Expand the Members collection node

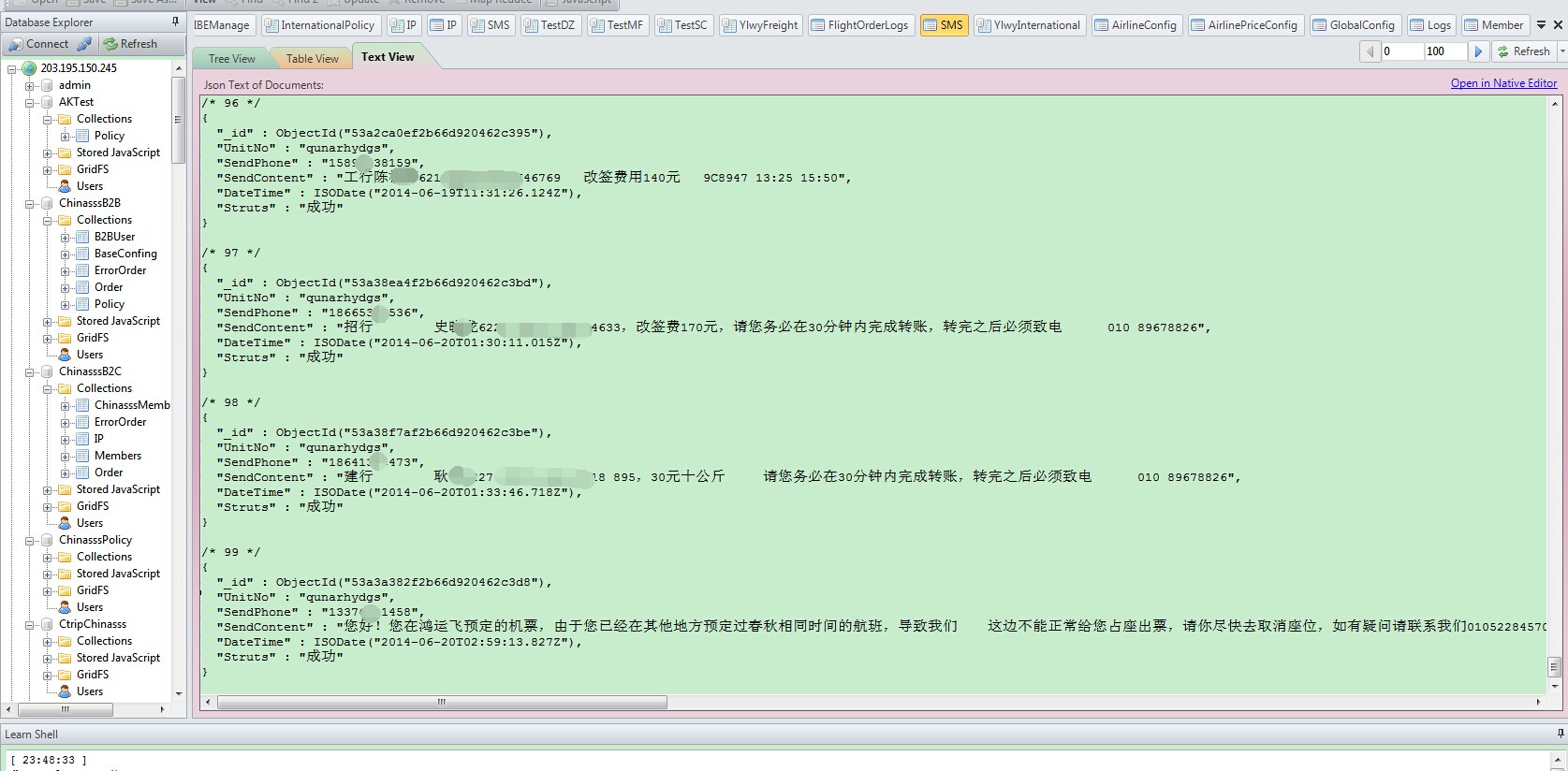click(66, 456)
